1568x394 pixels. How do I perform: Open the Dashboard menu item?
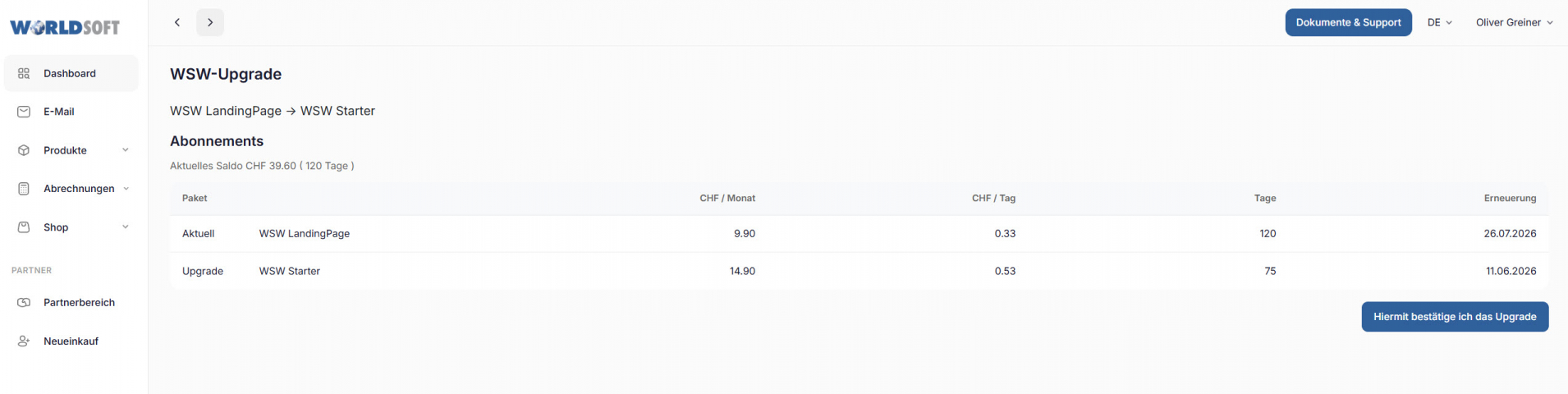click(70, 74)
